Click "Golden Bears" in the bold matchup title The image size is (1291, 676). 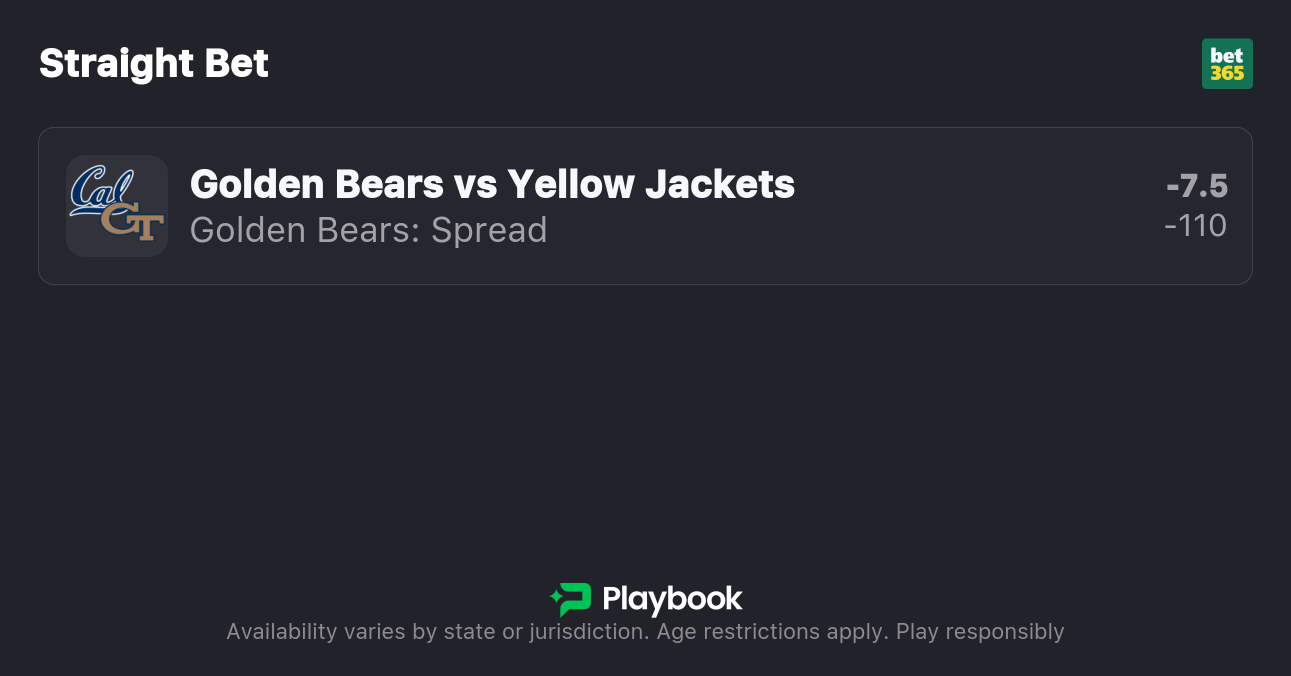(316, 184)
